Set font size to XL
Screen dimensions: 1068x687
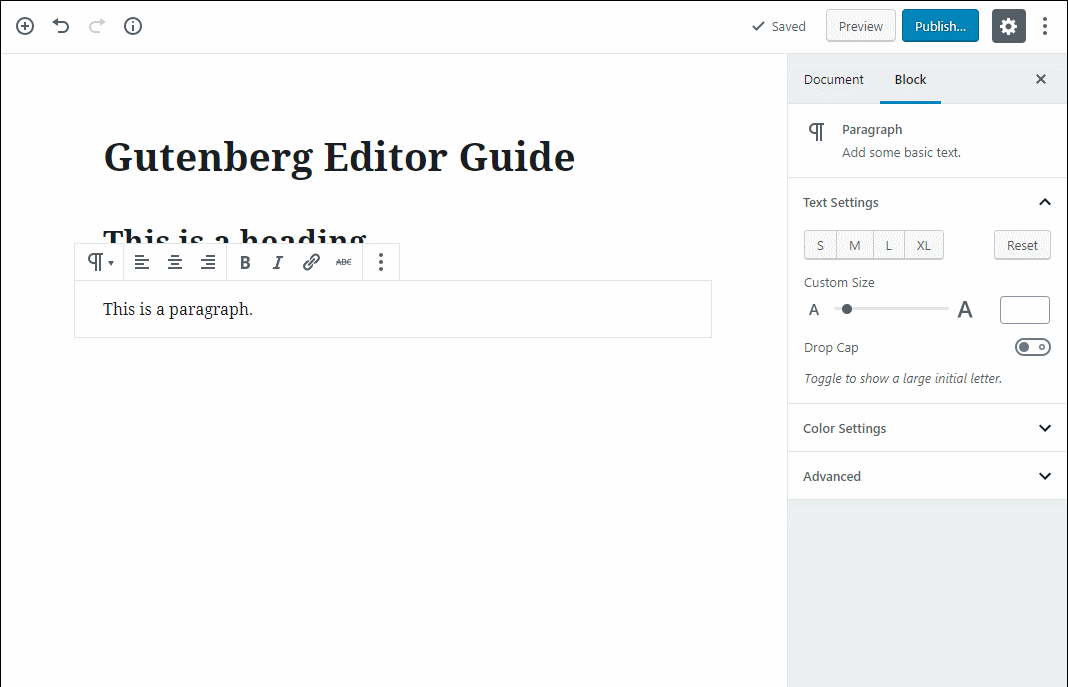tap(924, 245)
